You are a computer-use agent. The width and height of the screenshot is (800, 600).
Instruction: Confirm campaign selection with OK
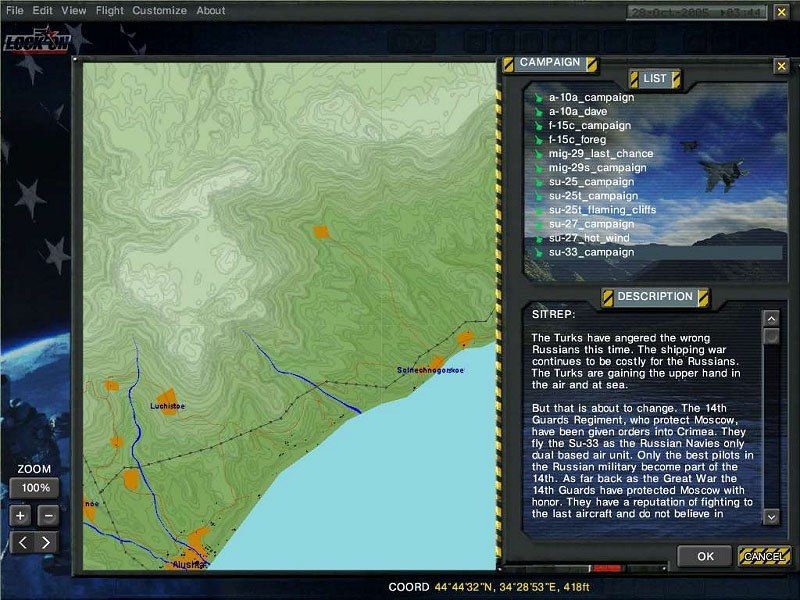point(705,556)
